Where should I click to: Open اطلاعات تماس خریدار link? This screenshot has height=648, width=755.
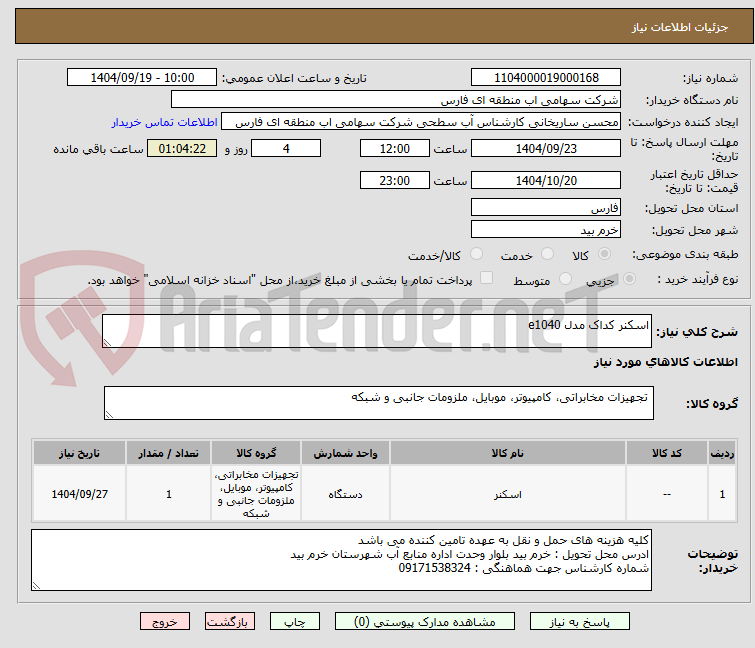coord(165,122)
